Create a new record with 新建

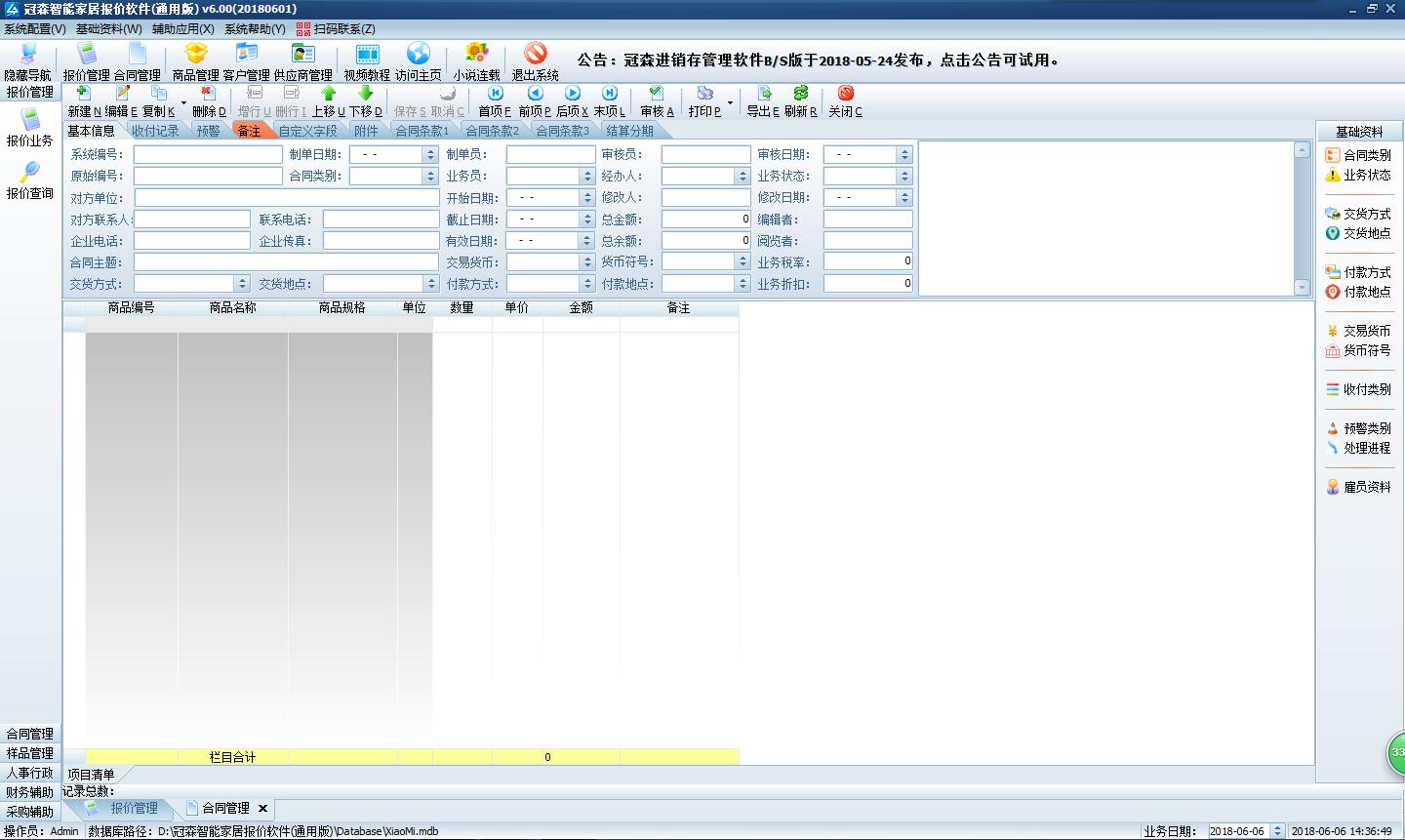84,101
